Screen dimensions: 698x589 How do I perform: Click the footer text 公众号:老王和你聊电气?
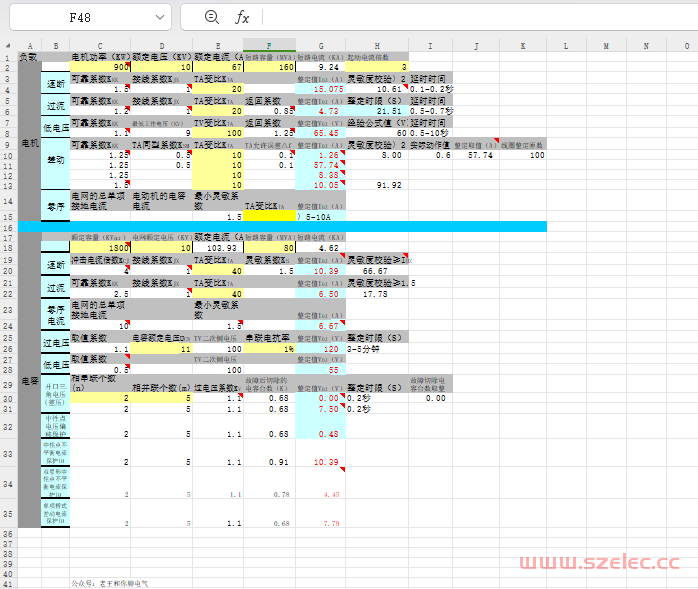(110, 583)
